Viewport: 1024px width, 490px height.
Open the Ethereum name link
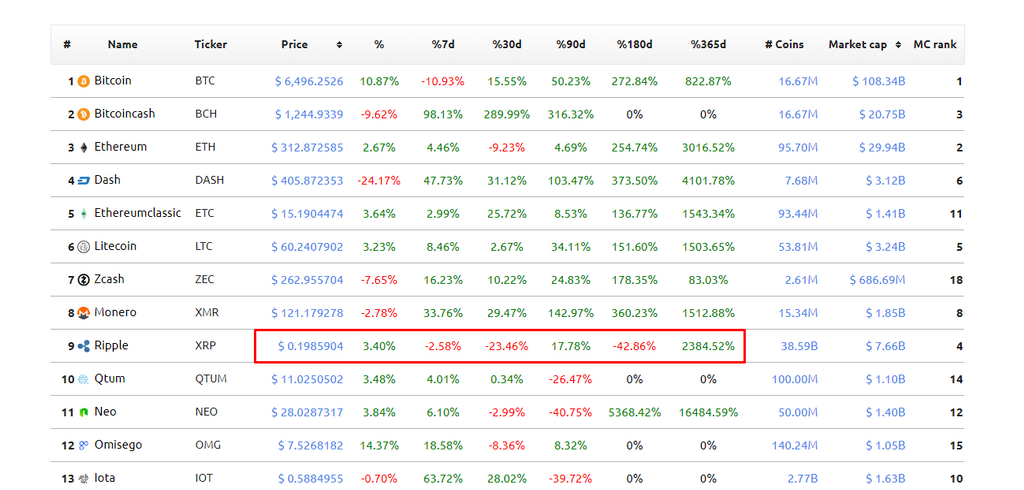click(120, 147)
